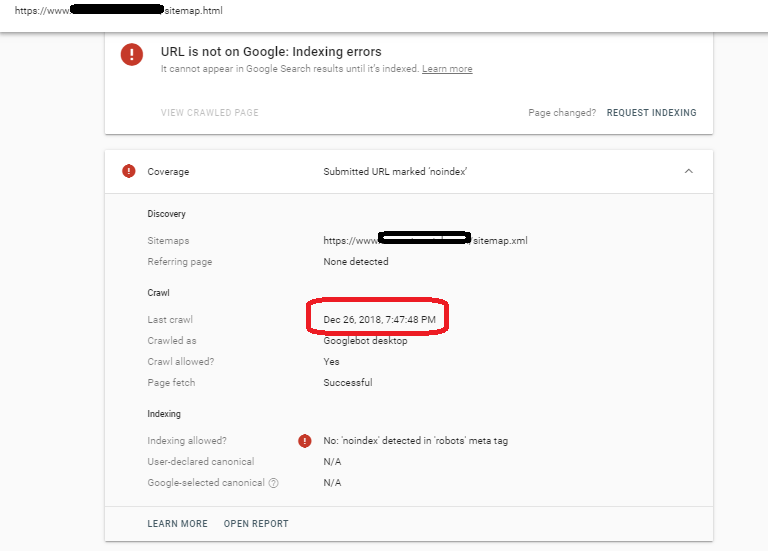Viewport: 768px width, 551px height.
Task: Click the large red indexing error icon
Action: (x=132, y=54)
